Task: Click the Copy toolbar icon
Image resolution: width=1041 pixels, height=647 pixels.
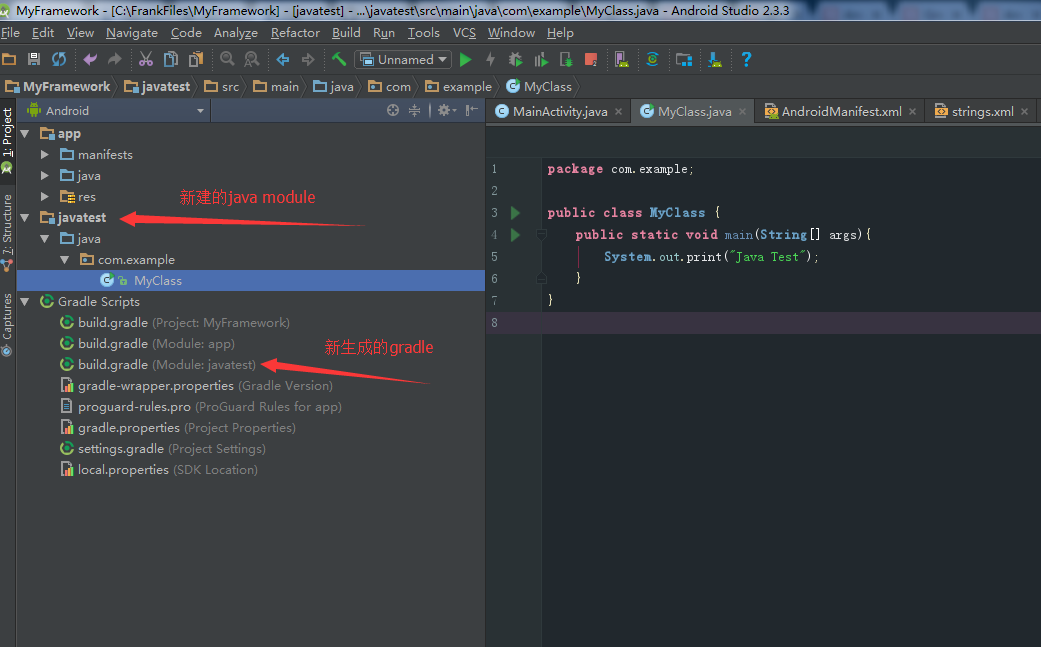Action: pos(171,60)
